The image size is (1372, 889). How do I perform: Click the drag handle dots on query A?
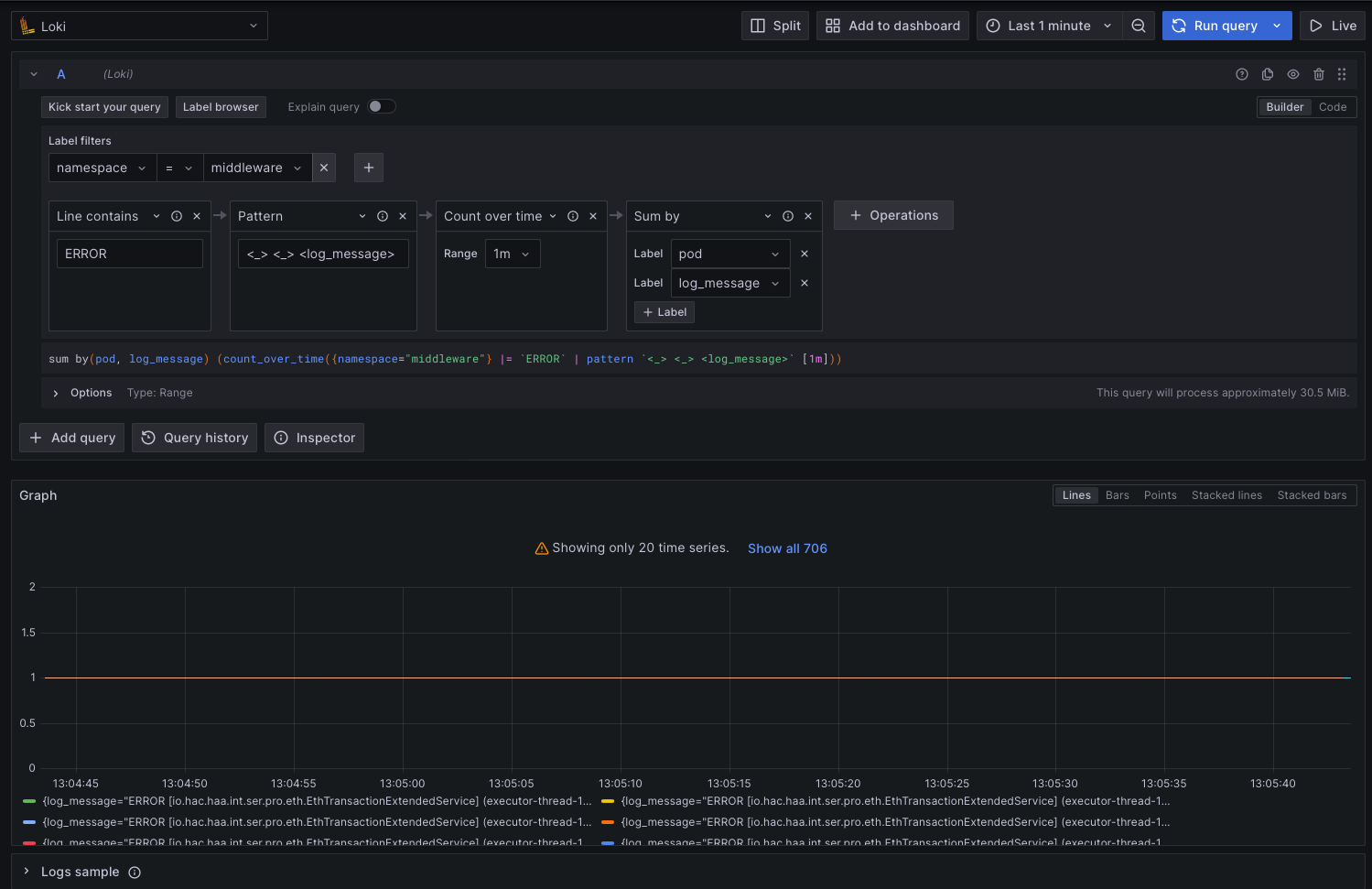1342,74
